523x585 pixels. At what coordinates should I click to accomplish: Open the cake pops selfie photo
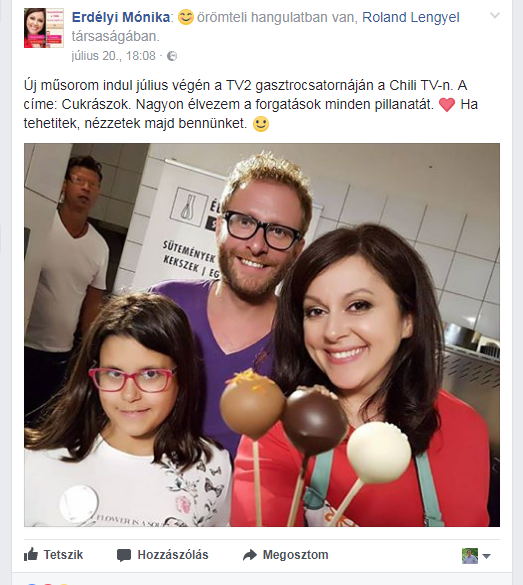(x=262, y=335)
